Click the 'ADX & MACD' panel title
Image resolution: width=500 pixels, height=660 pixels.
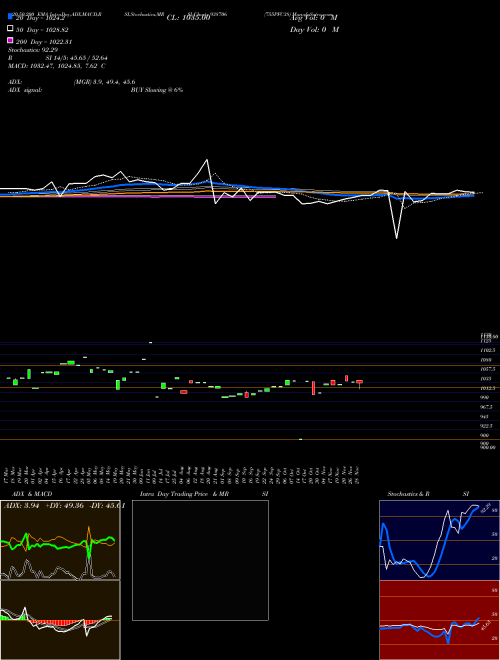[x=30, y=494]
